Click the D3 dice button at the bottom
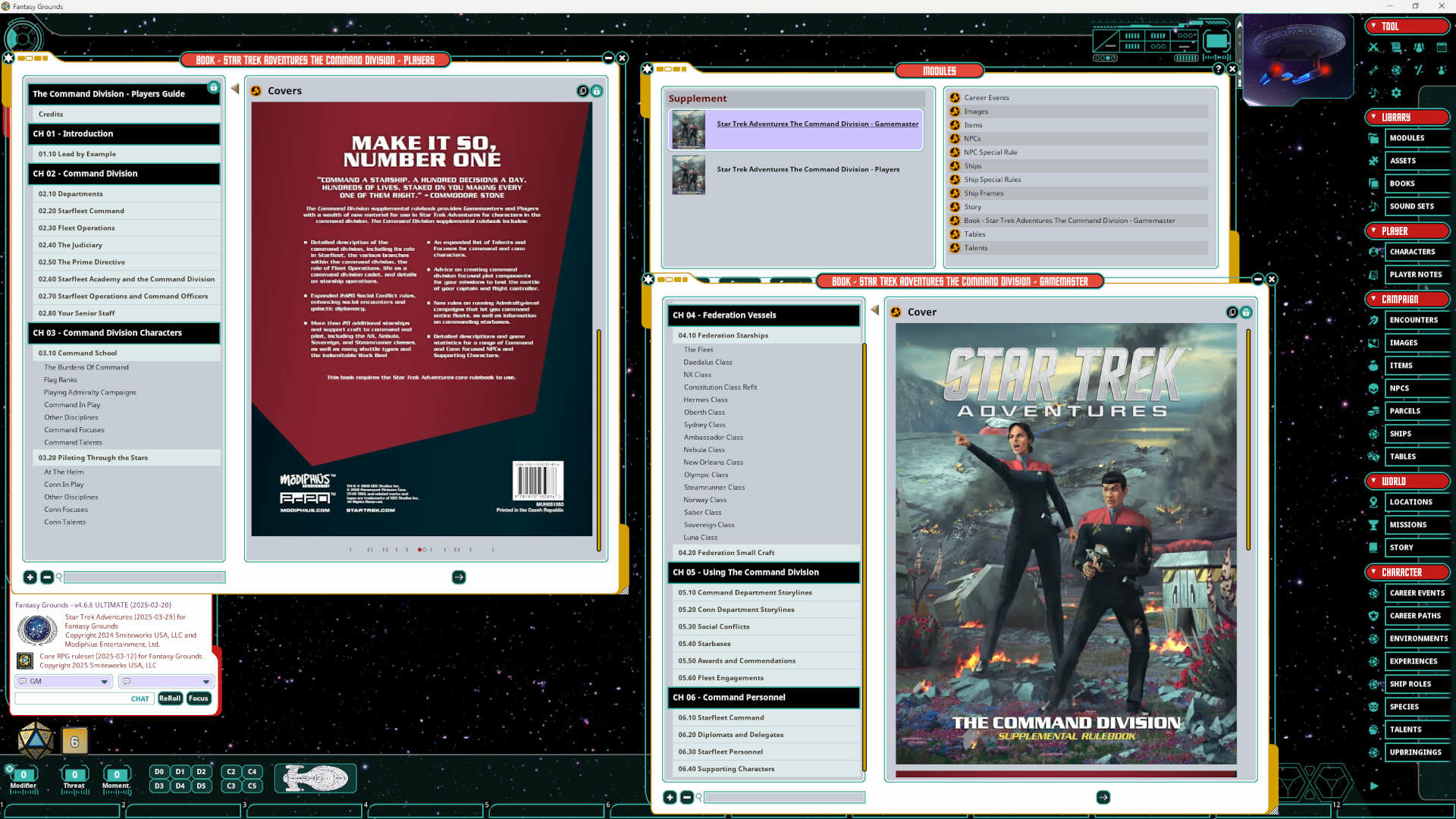The width and height of the screenshot is (1456, 819). pos(158,786)
